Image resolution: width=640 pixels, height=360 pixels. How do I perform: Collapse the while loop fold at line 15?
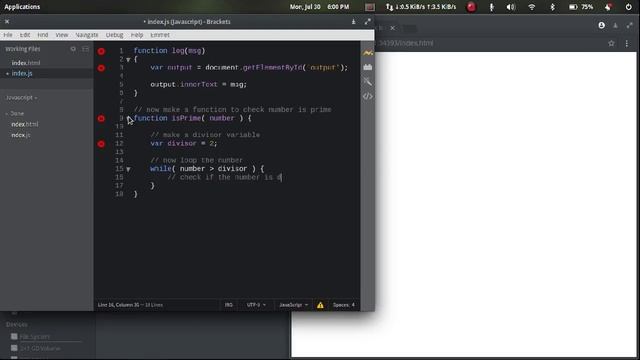click(x=128, y=169)
